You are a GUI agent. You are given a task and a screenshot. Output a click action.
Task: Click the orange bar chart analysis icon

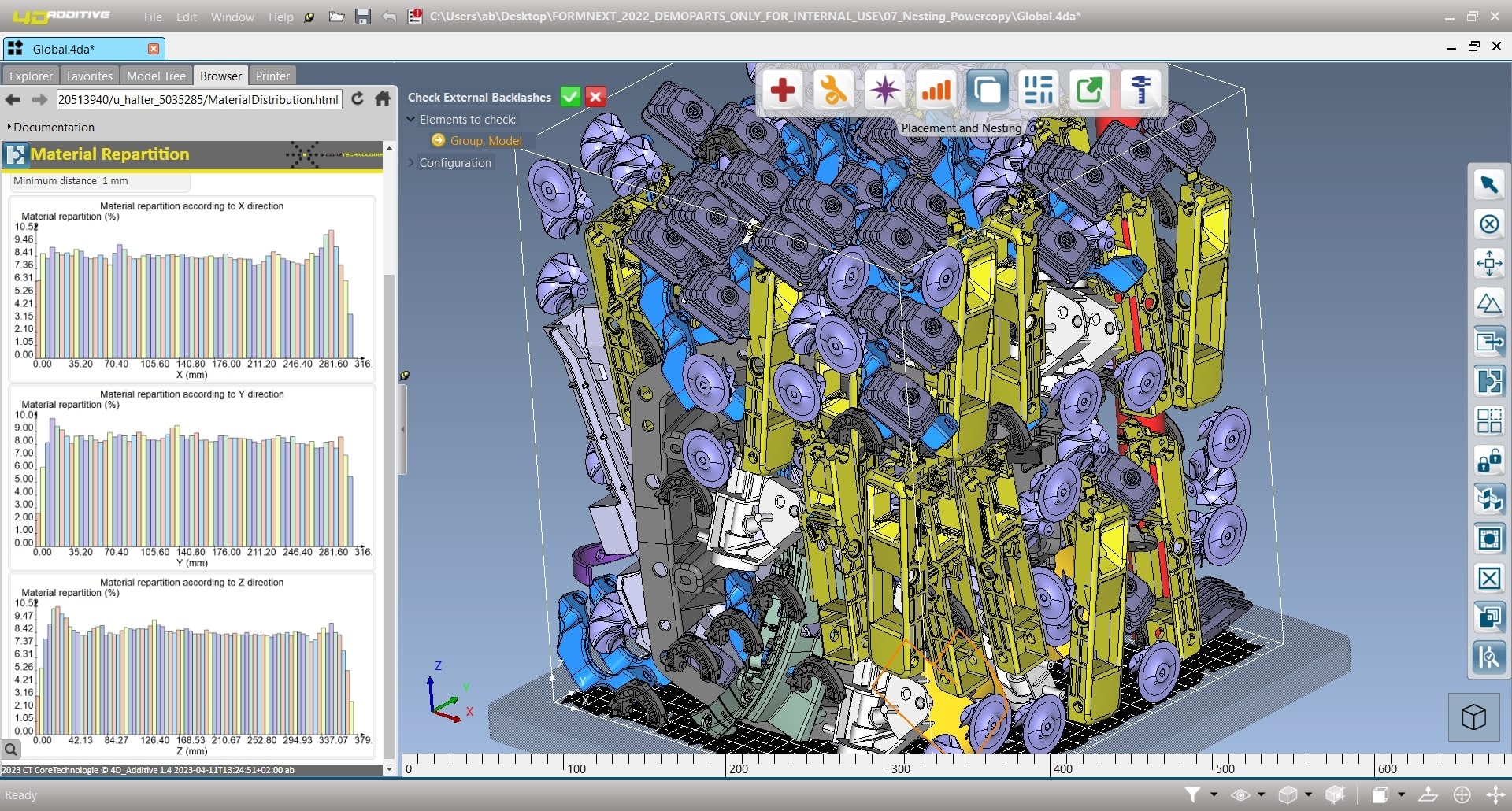pos(936,91)
